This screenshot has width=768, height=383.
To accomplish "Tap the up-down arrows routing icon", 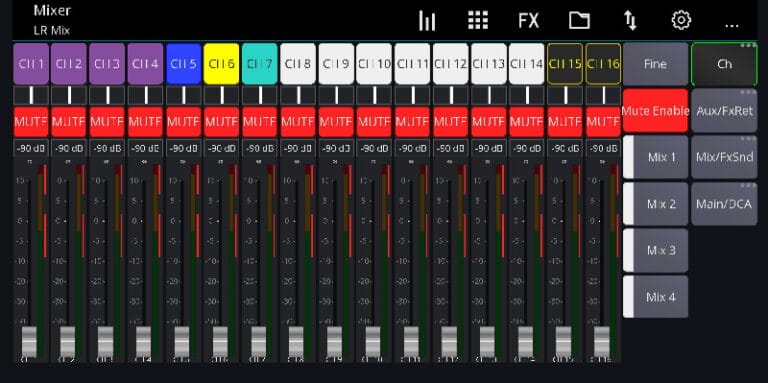I will tap(630, 21).
